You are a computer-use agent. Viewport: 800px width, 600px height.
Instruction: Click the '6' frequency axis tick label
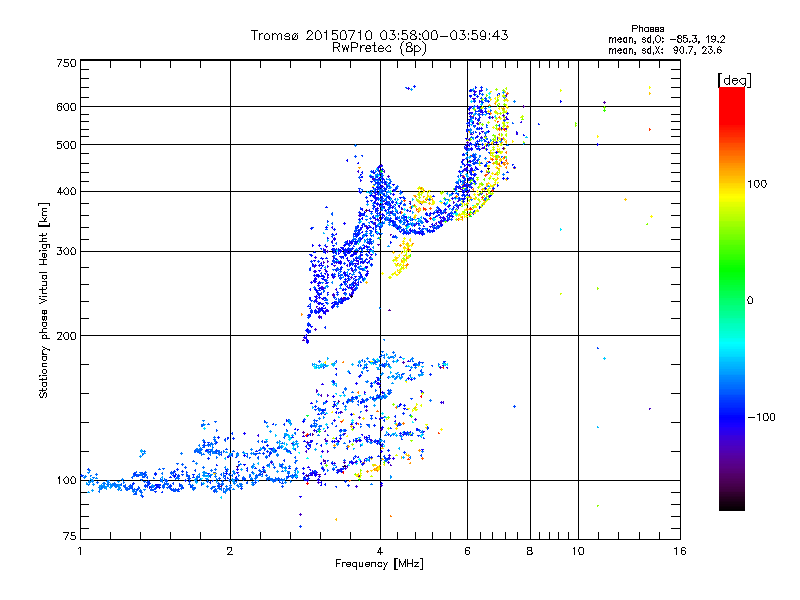(x=467, y=551)
